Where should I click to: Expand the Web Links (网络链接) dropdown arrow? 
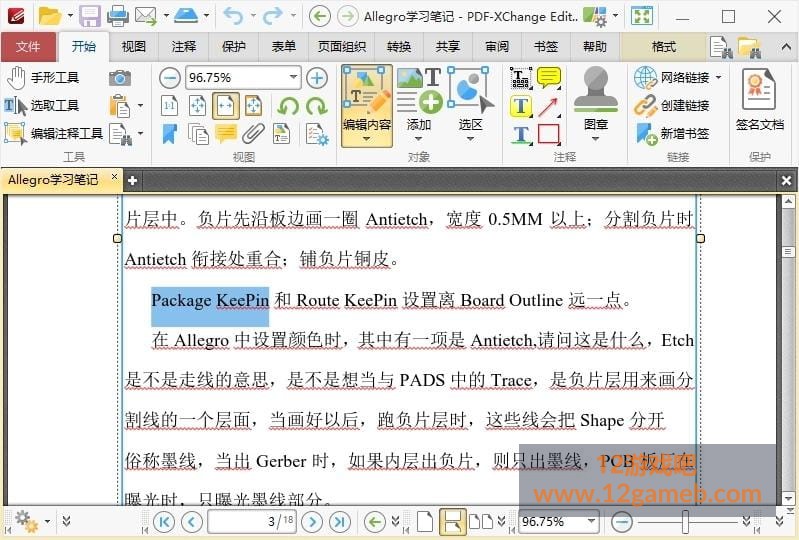click(x=718, y=77)
